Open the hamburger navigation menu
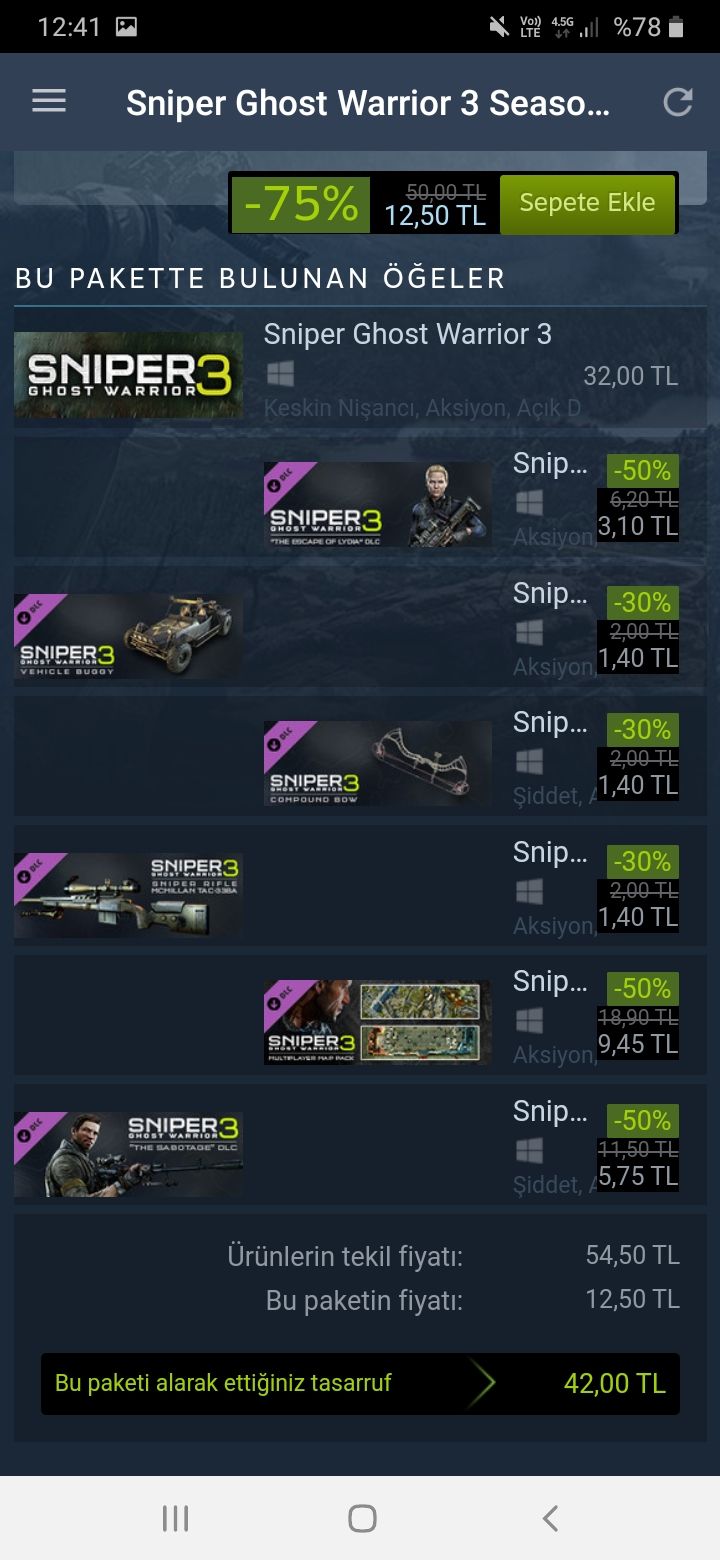720x1560 pixels. (x=49, y=101)
